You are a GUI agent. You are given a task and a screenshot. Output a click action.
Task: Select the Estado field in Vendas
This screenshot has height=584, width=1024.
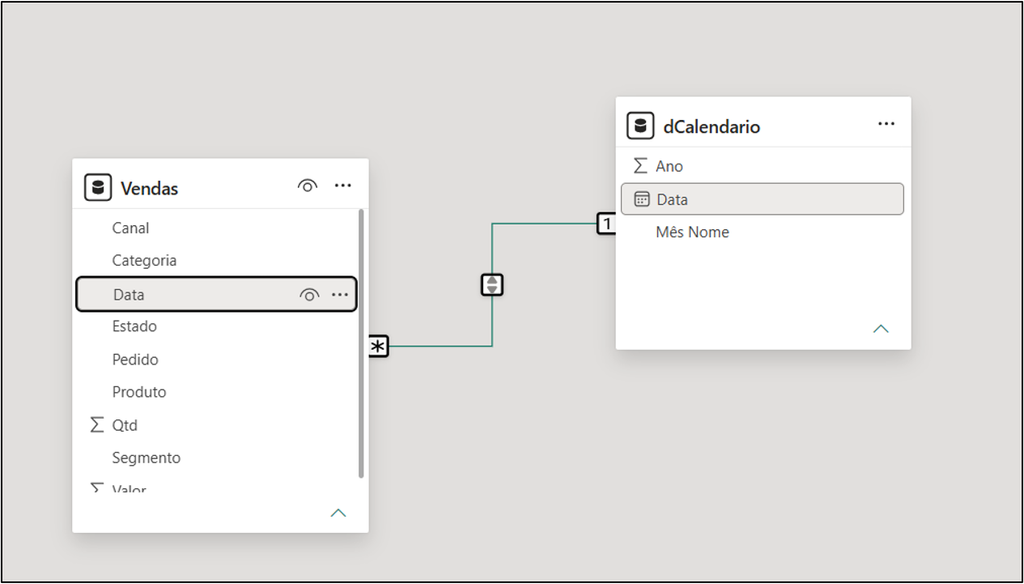coord(216,327)
